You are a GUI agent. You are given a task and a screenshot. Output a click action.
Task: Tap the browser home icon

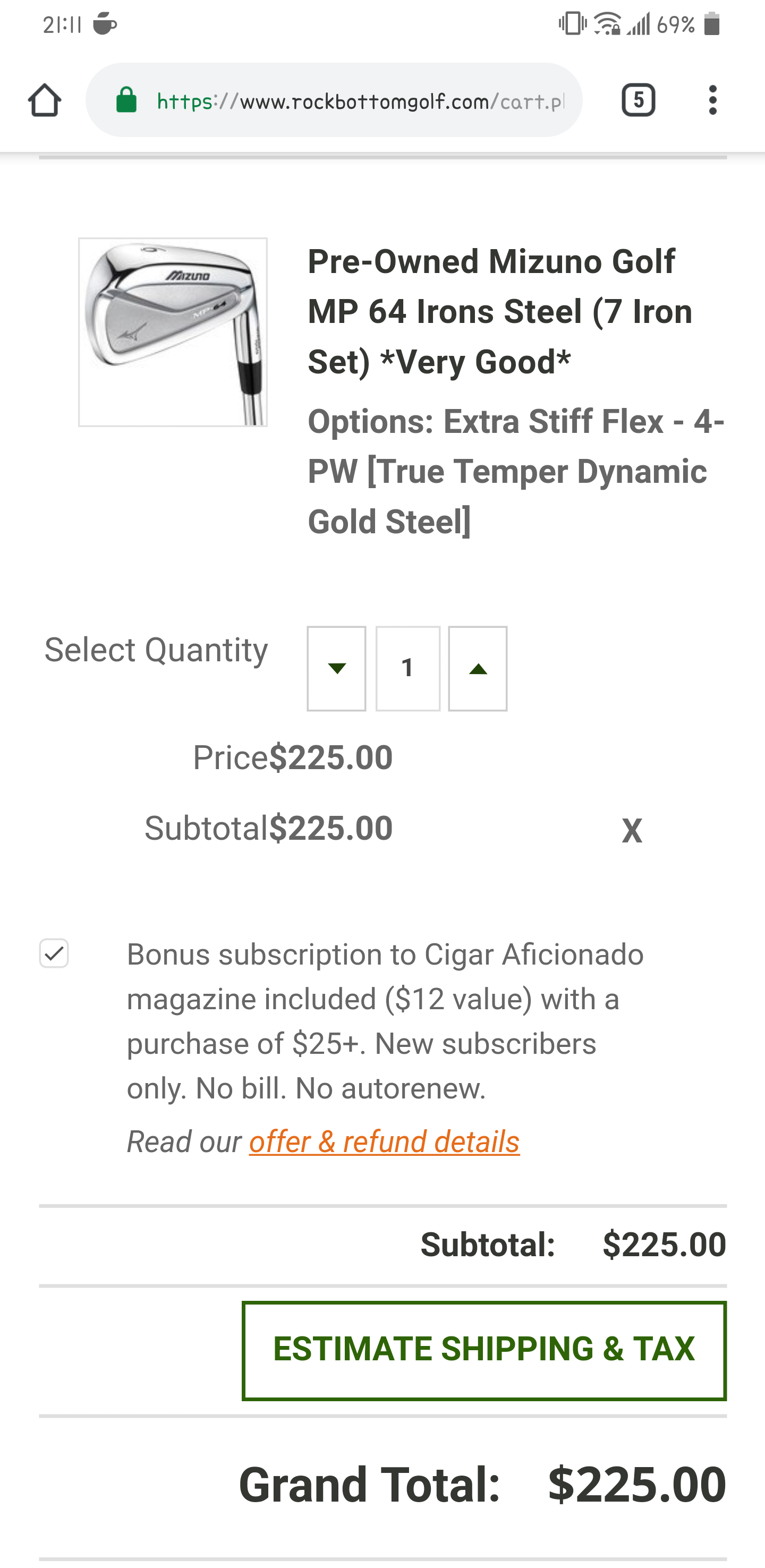pyautogui.click(x=45, y=100)
